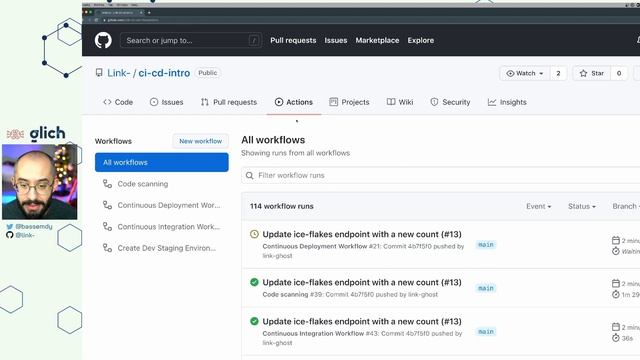Click the shield icon on Security tab
Viewport: 640px width, 360px height.
(434, 102)
